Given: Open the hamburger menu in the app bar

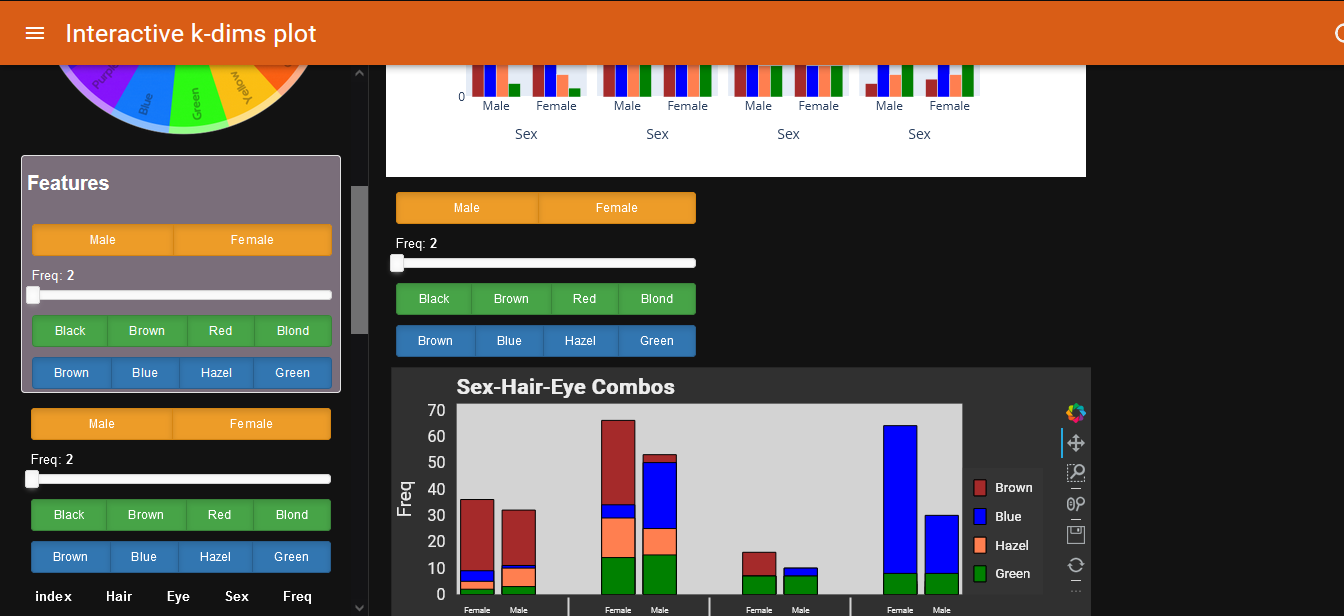Looking at the screenshot, I should (35, 32).
